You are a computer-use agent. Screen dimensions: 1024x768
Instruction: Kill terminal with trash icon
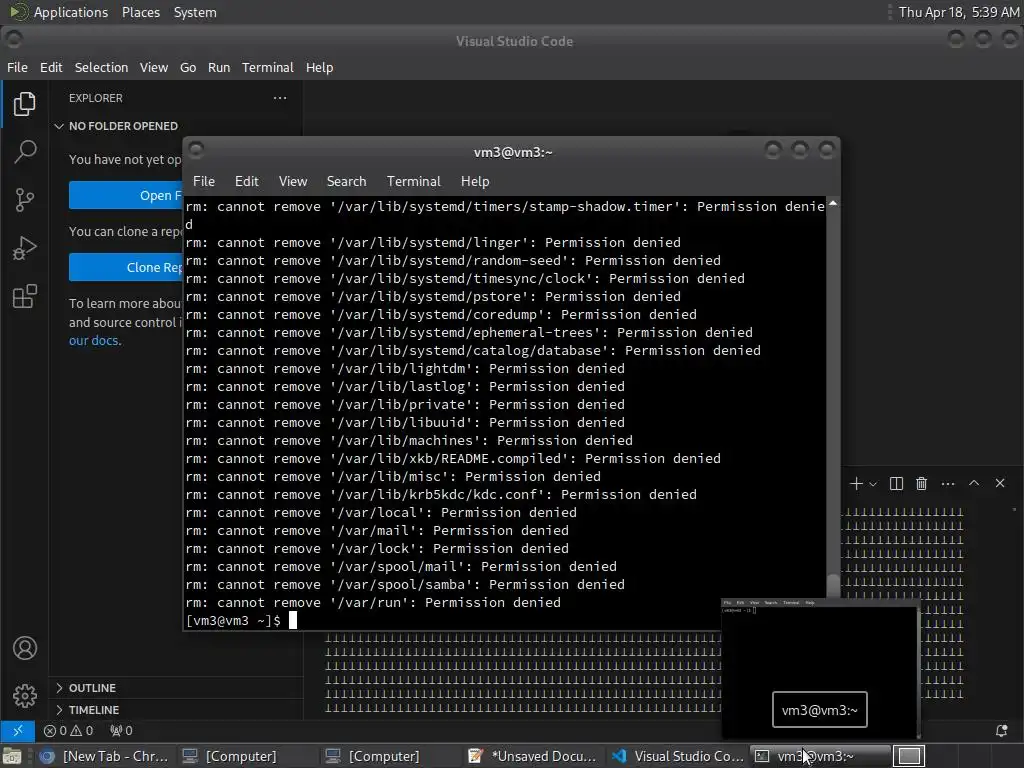pos(921,483)
